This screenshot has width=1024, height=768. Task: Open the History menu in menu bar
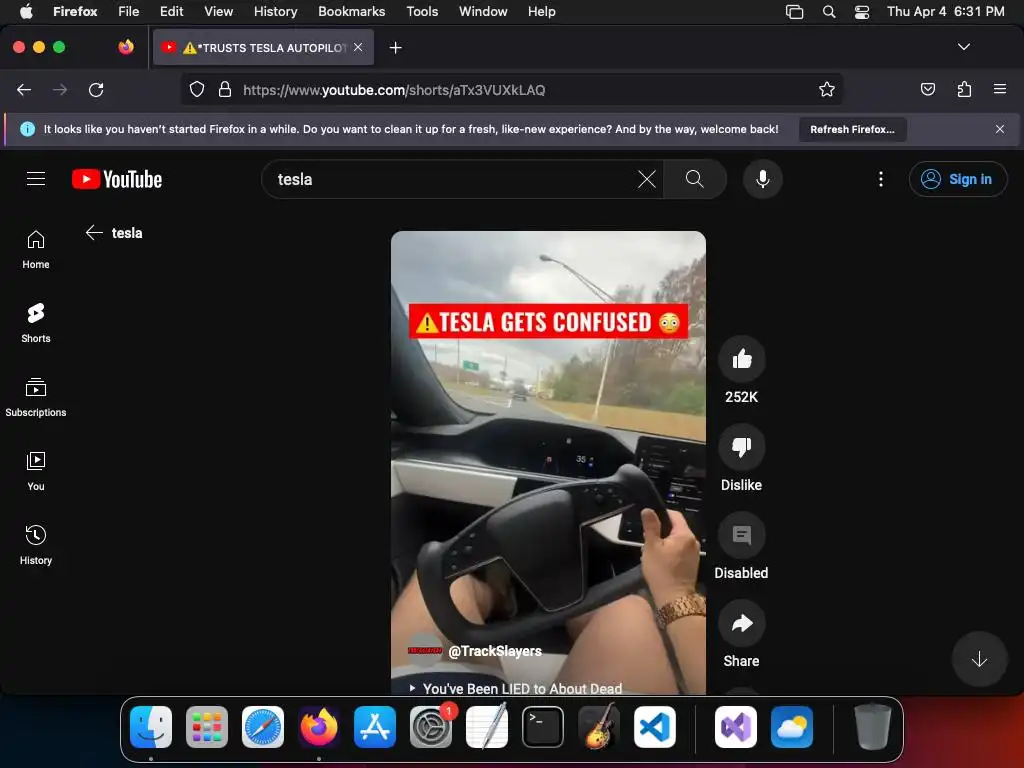[275, 11]
